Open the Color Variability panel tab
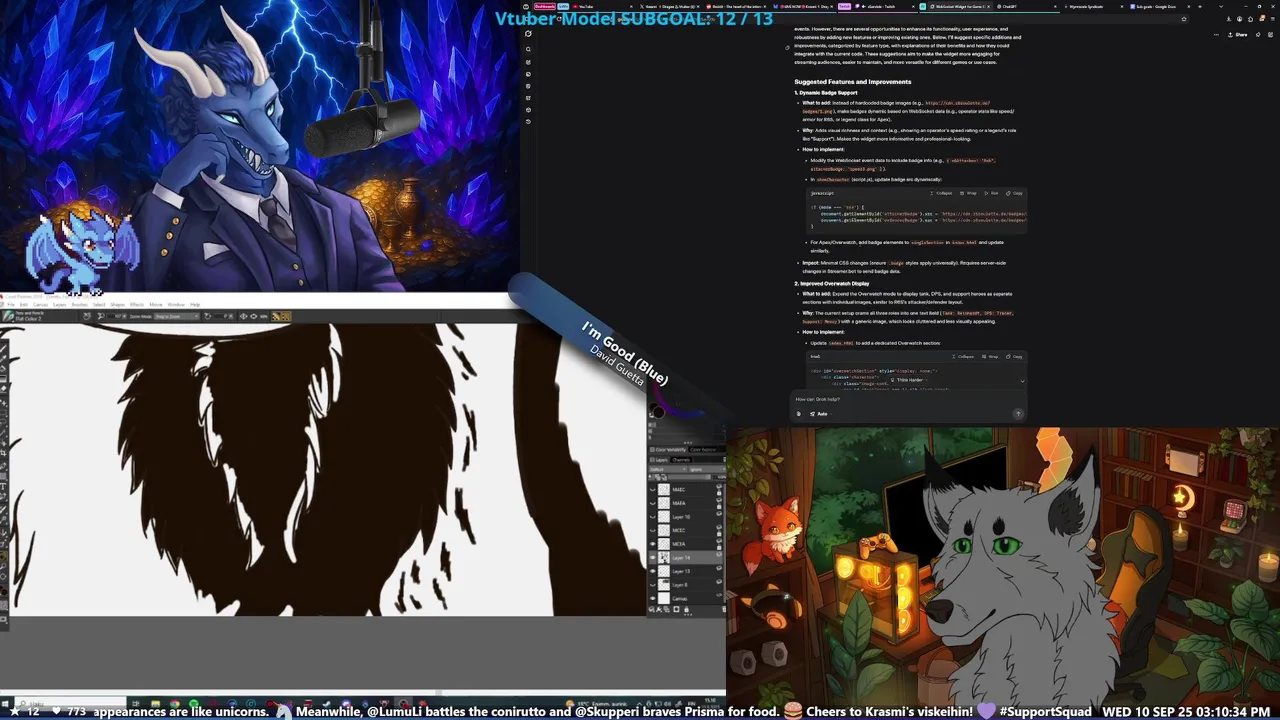 pyautogui.click(x=667, y=449)
